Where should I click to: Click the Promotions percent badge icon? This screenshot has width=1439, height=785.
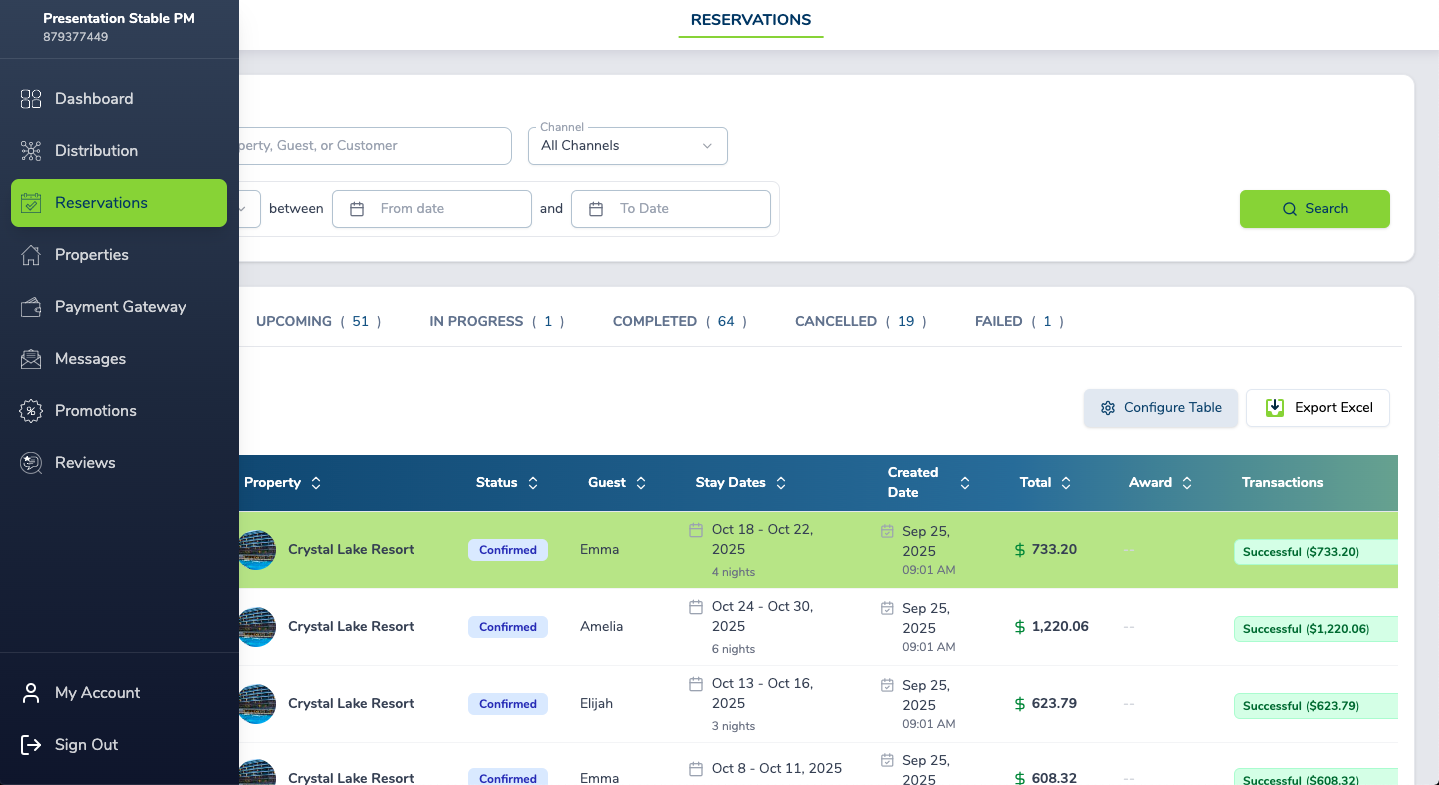[31, 411]
